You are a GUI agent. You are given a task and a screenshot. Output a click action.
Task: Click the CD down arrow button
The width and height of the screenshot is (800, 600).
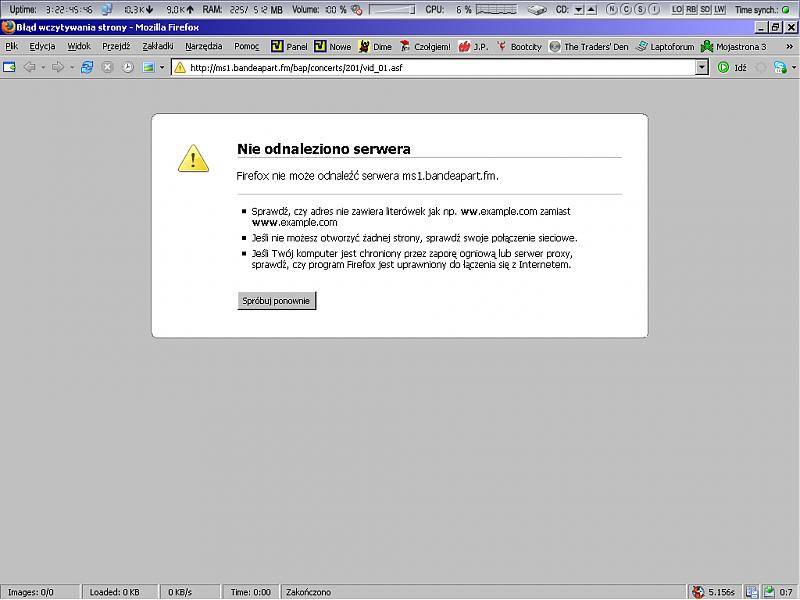(x=579, y=10)
